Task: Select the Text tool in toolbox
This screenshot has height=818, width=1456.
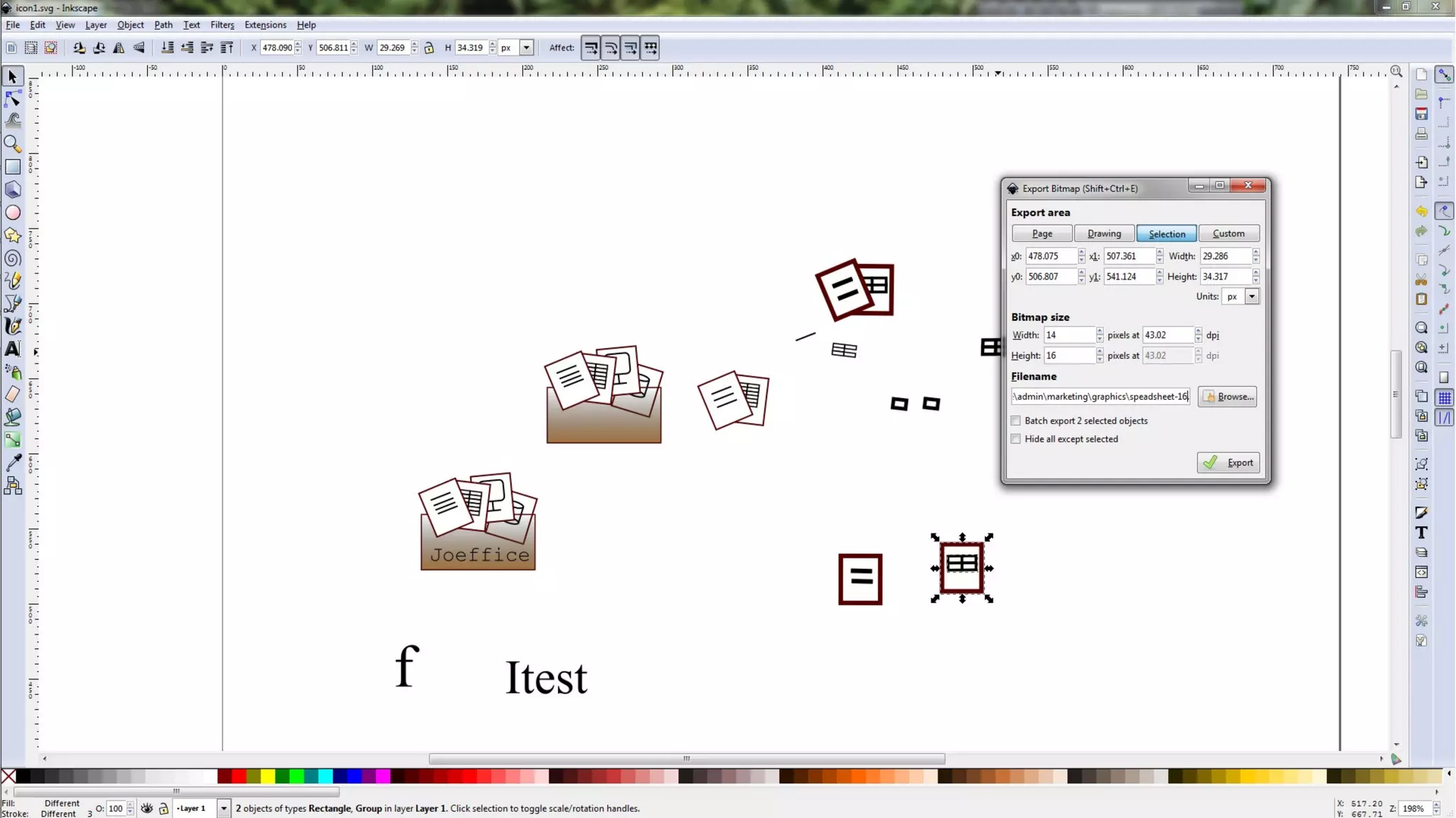Action: [x=13, y=349]
